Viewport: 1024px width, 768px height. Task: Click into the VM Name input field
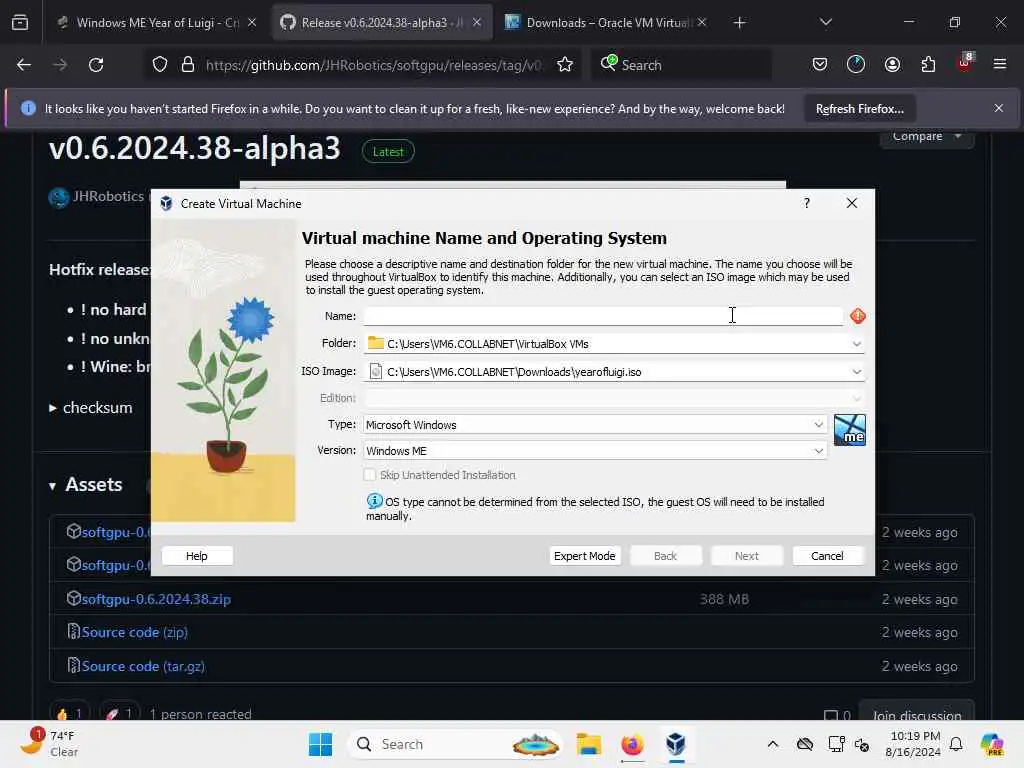coord(603,316)
